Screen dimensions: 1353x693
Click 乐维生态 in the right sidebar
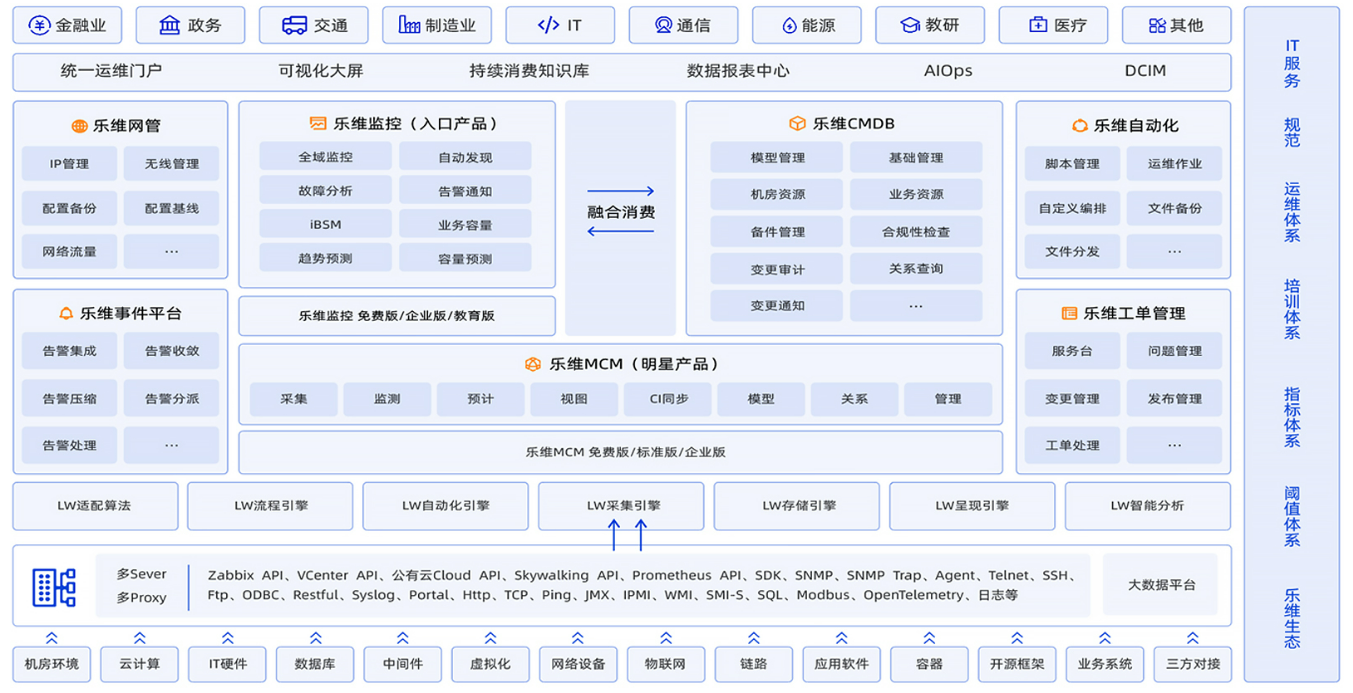point(1292,619)
